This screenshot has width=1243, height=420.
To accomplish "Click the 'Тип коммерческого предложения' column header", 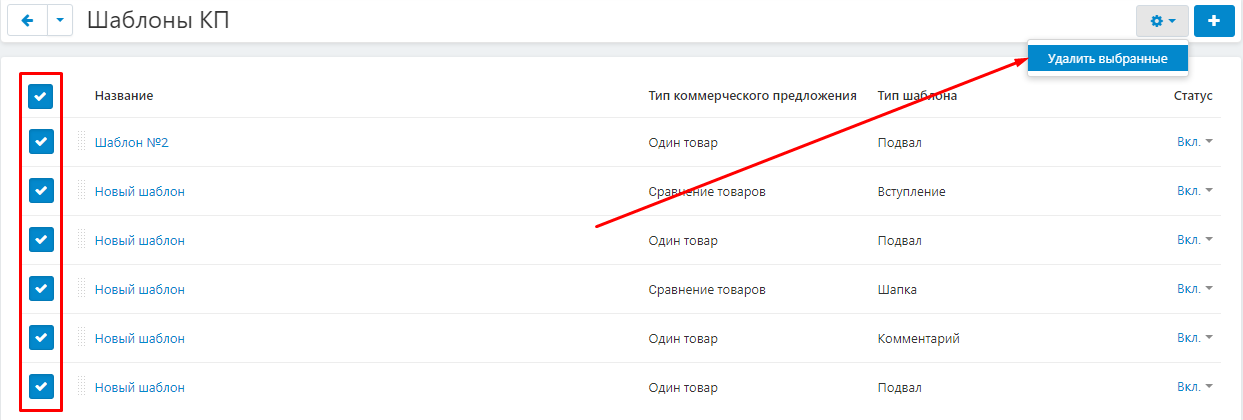I will click(x=753, y=95).
